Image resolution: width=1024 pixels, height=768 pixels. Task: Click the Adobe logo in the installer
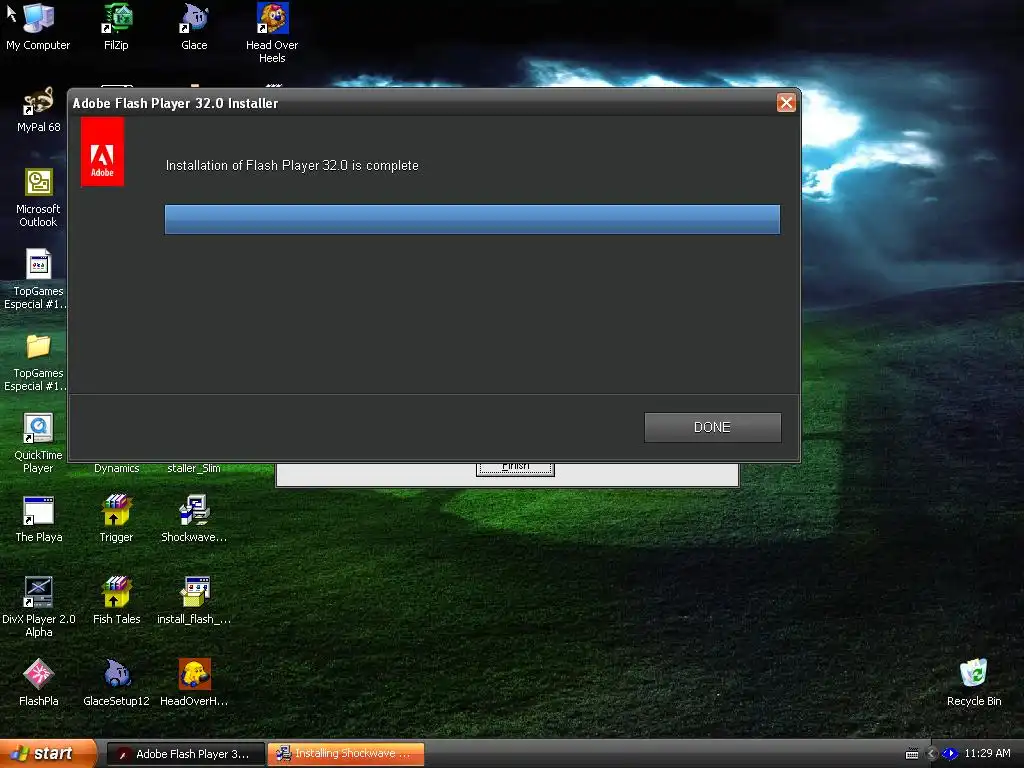pyautogui.click(x=103, y=152)
